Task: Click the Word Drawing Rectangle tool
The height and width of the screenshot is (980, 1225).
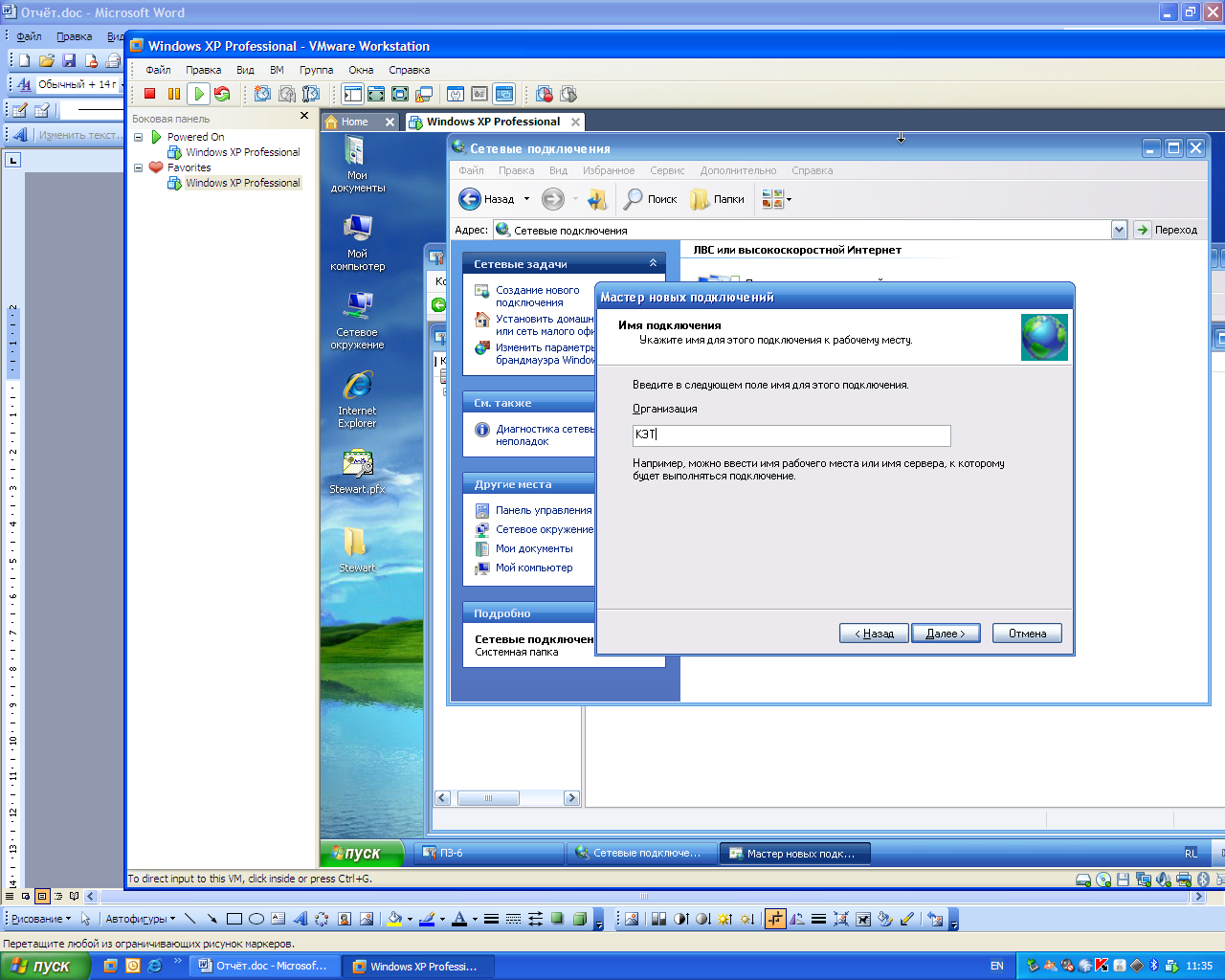Action: (x=234, y=919)
